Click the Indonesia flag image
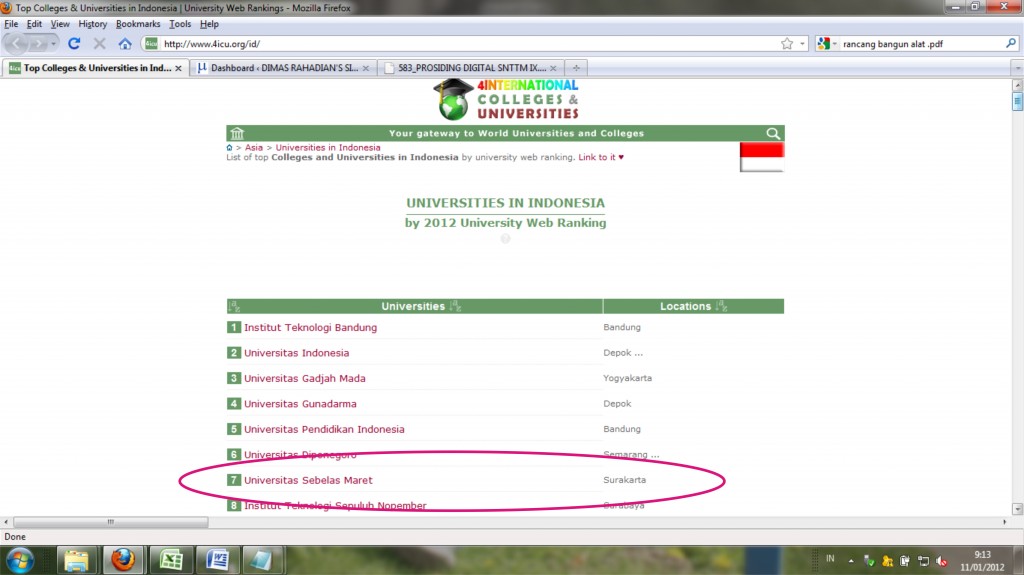 point(761,157)
